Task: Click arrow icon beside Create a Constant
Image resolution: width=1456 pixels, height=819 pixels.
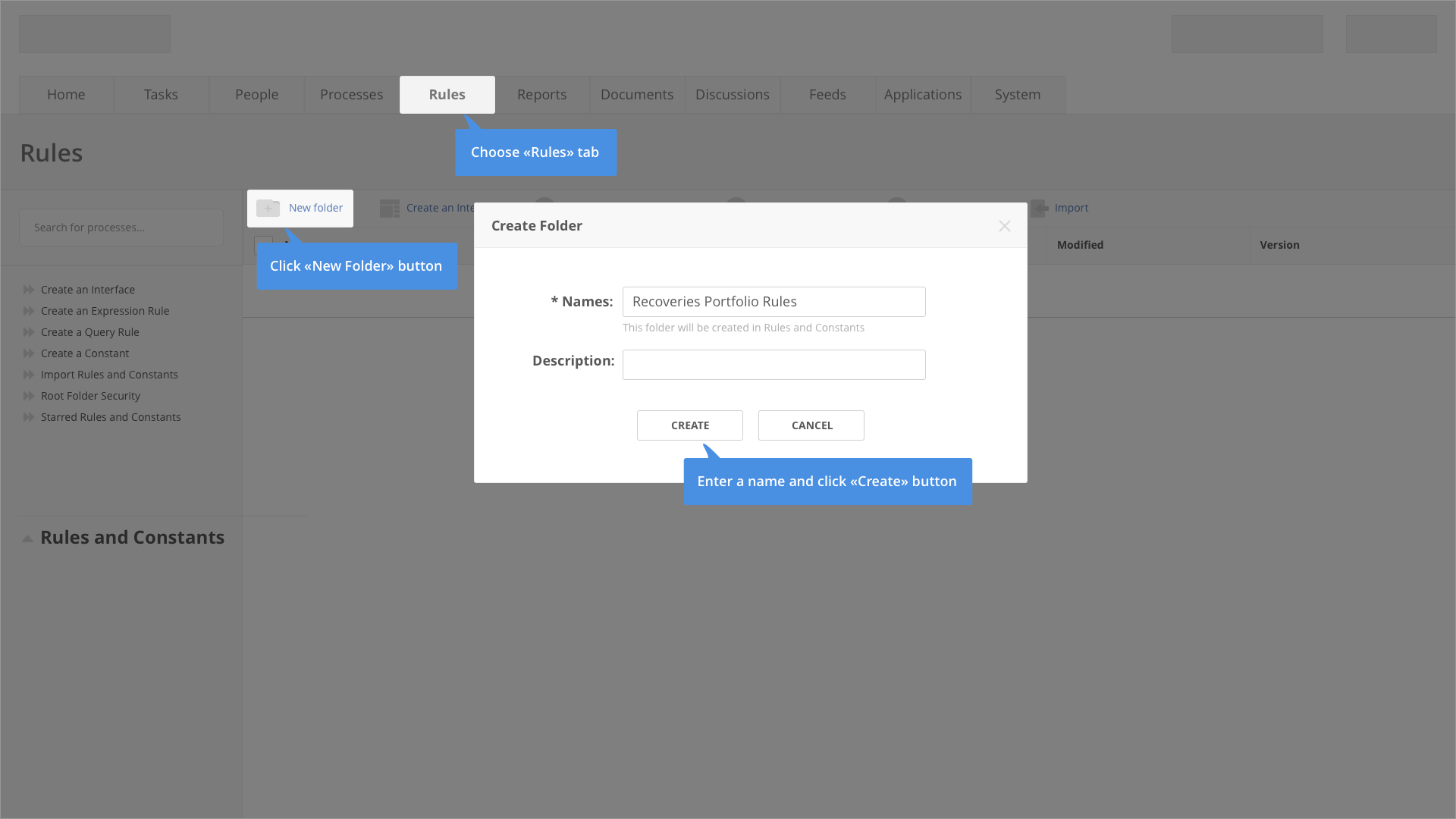Action: (29, 353)
